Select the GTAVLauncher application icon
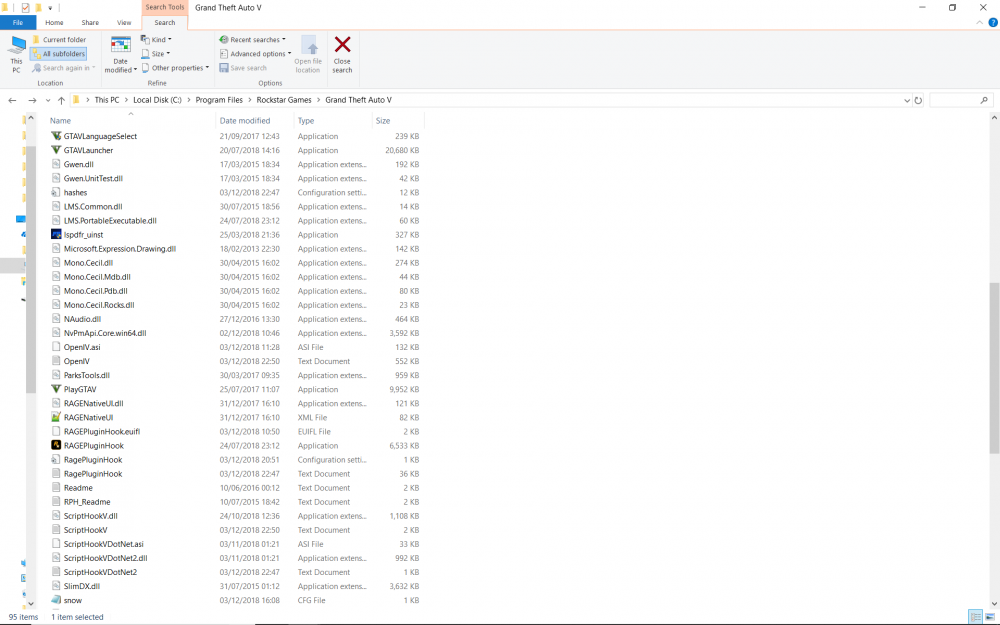 (x=56, y=150)
